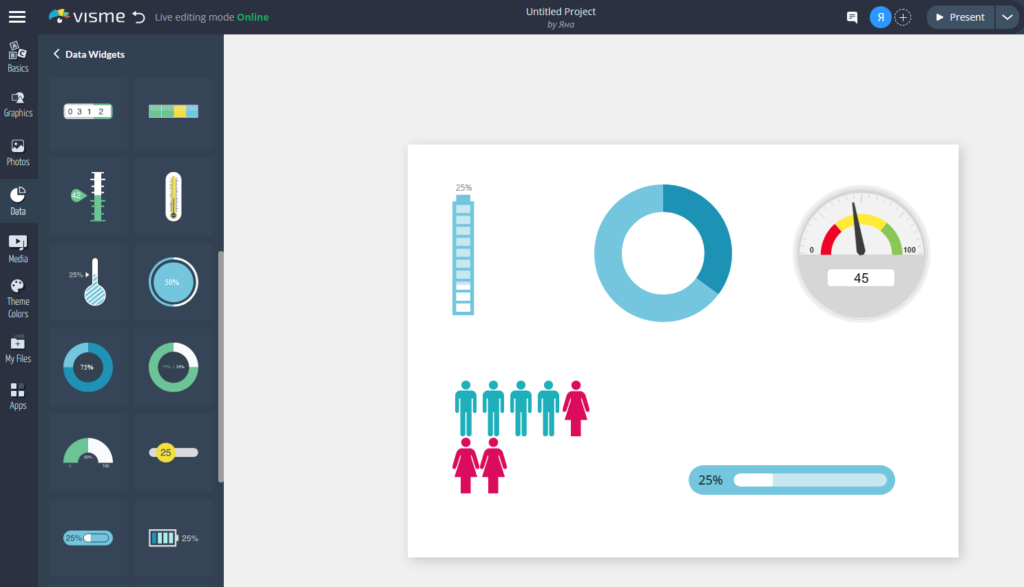The image size is (1024, 587).
Task: Open the Graphics sidebar tab
Action: pos(18,104)
